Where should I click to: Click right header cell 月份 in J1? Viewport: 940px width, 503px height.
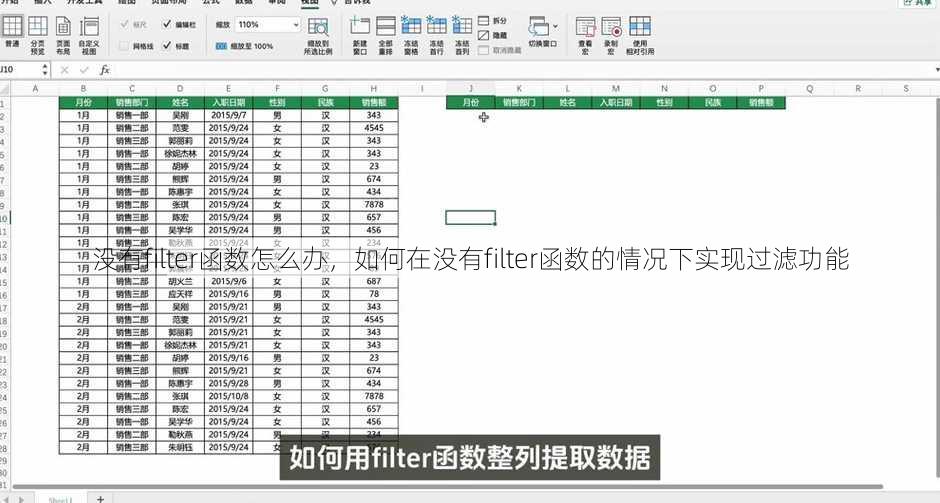pyautogui.click(x=471, y=103)
